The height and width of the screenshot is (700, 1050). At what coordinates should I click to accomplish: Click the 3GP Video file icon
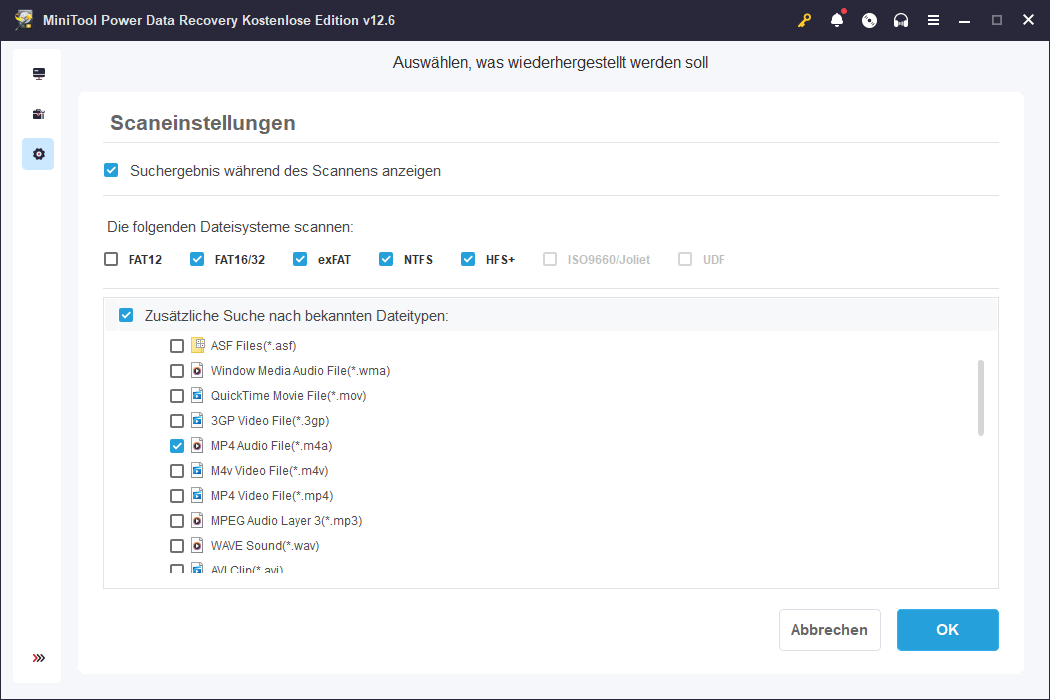(198, 421)
